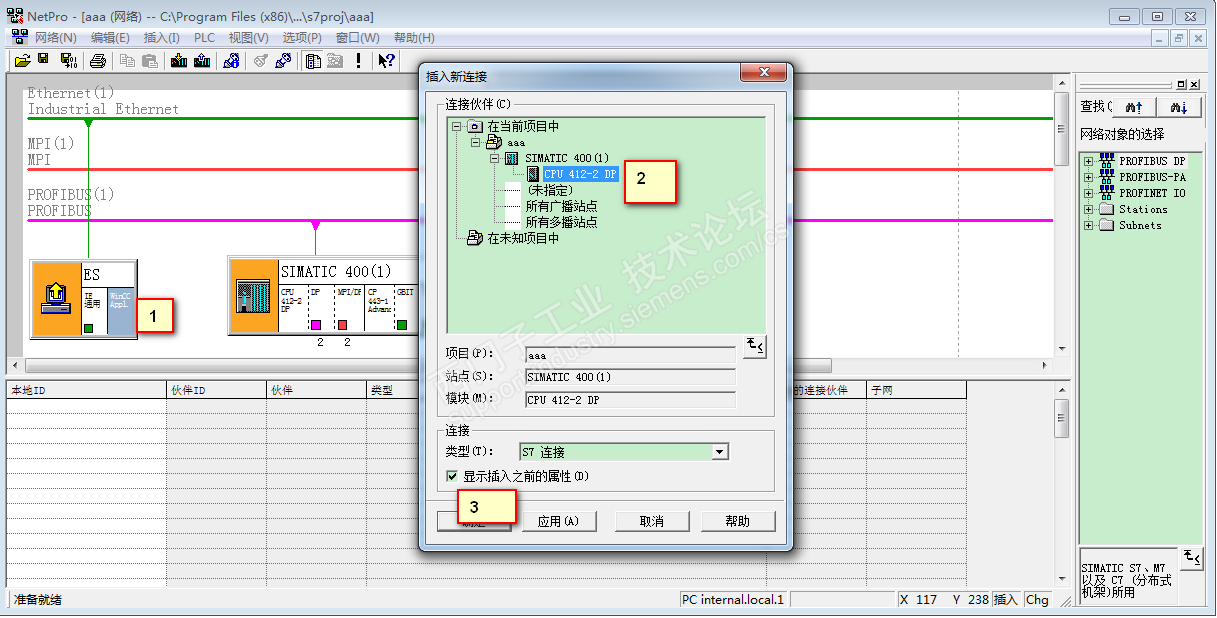Select 在未知项目中 tree entry
Screen dimensions: 1217x618
[x=524, y=238]
